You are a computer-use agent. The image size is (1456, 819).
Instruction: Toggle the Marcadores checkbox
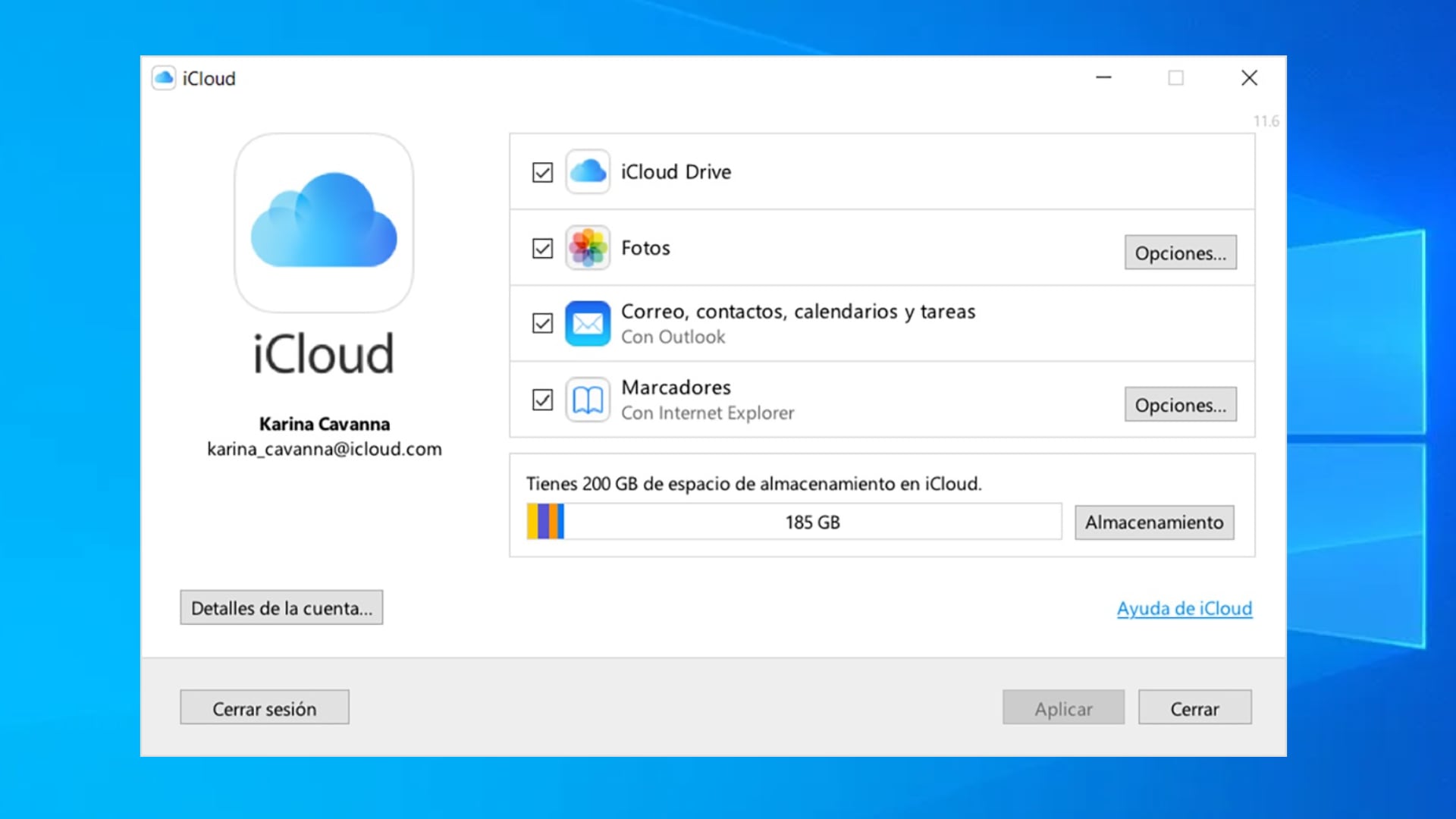[x=542, y=400]
